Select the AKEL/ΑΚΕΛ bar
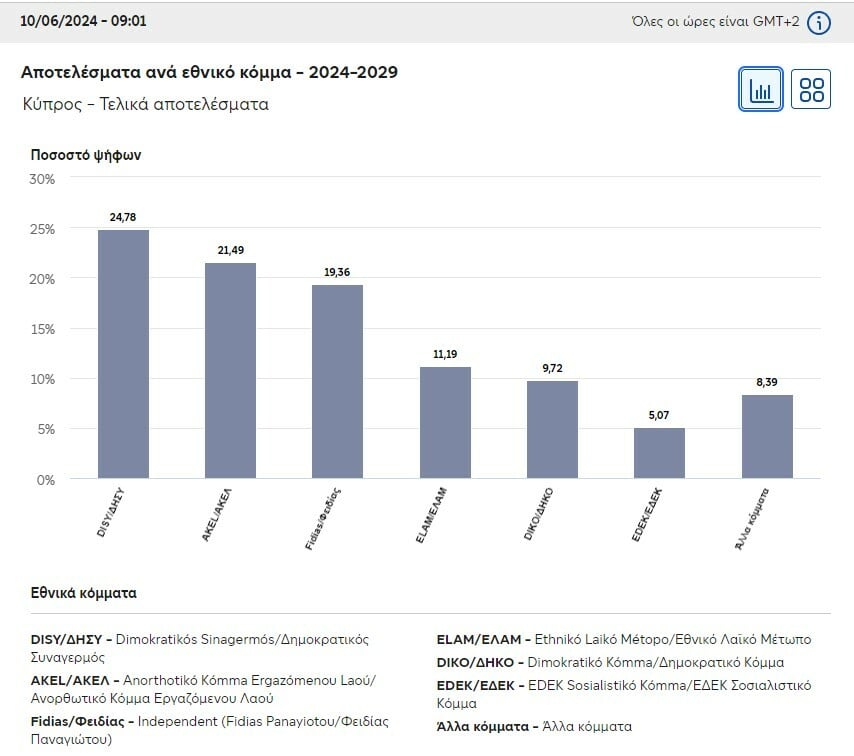 [230, 370]
